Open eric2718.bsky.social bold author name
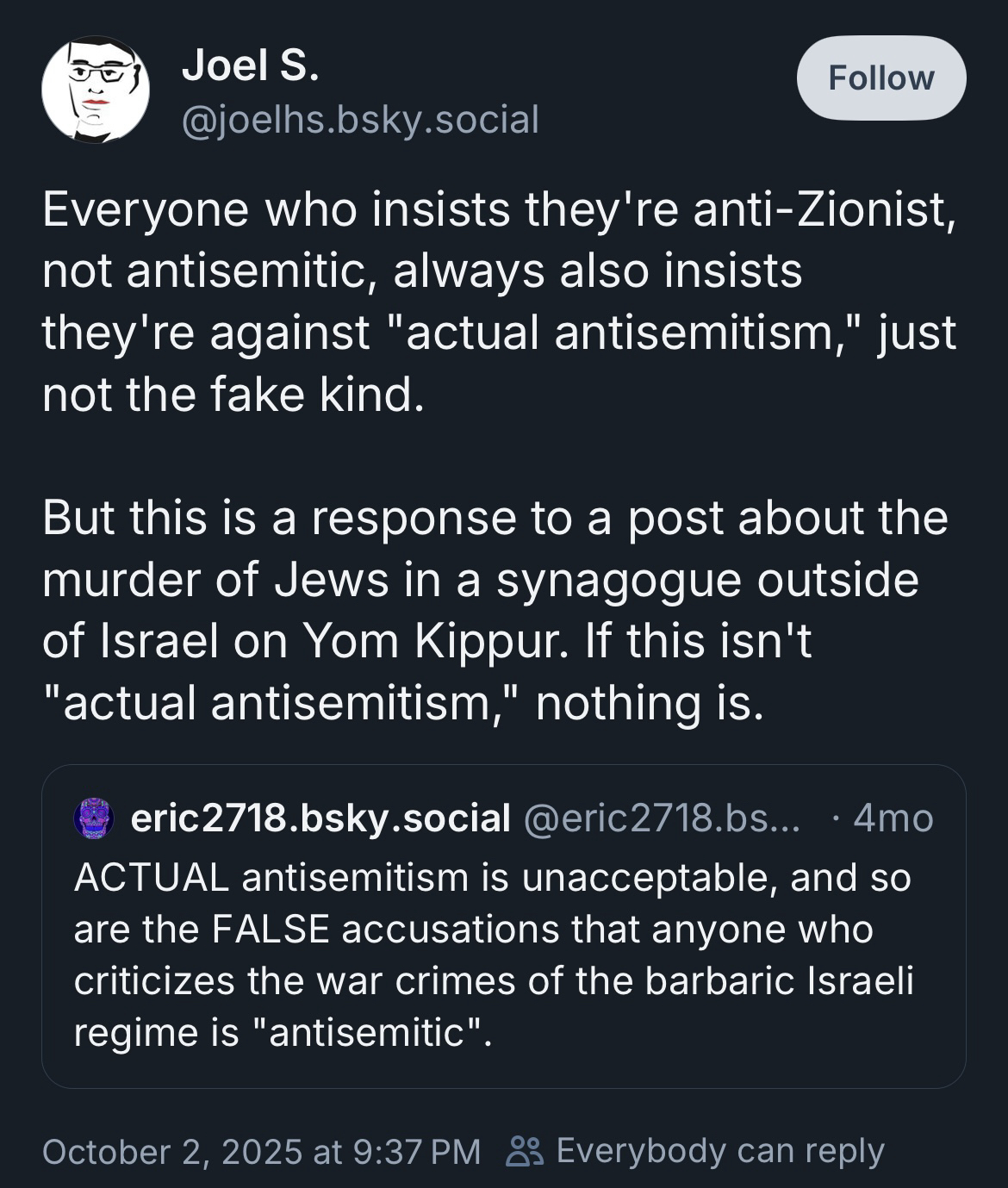 [x=320, y=818]
